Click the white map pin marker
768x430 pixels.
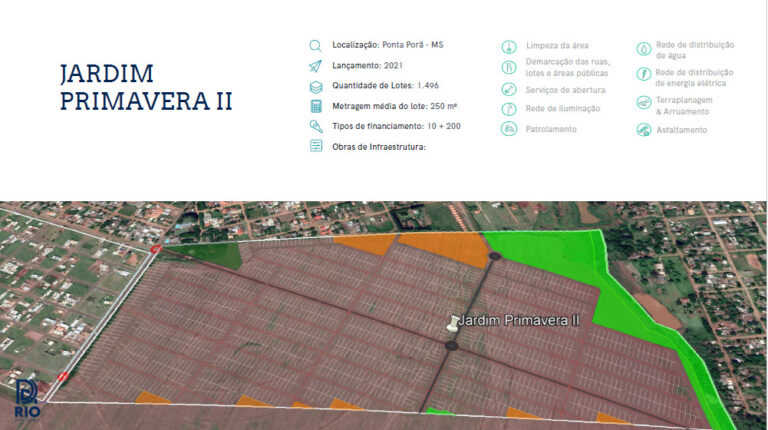pos(452,323)
